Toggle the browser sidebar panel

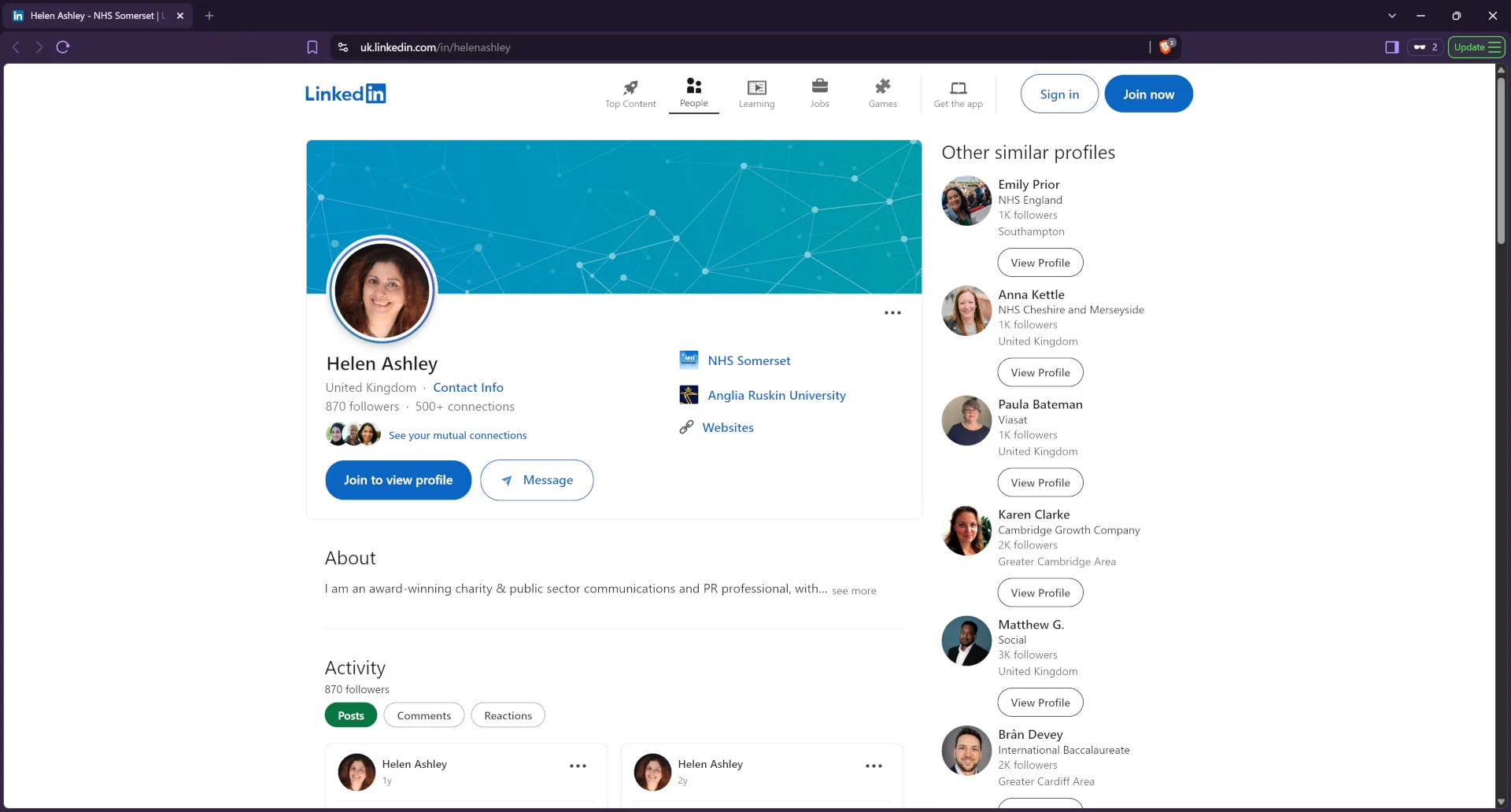[x=1392, y=47]
